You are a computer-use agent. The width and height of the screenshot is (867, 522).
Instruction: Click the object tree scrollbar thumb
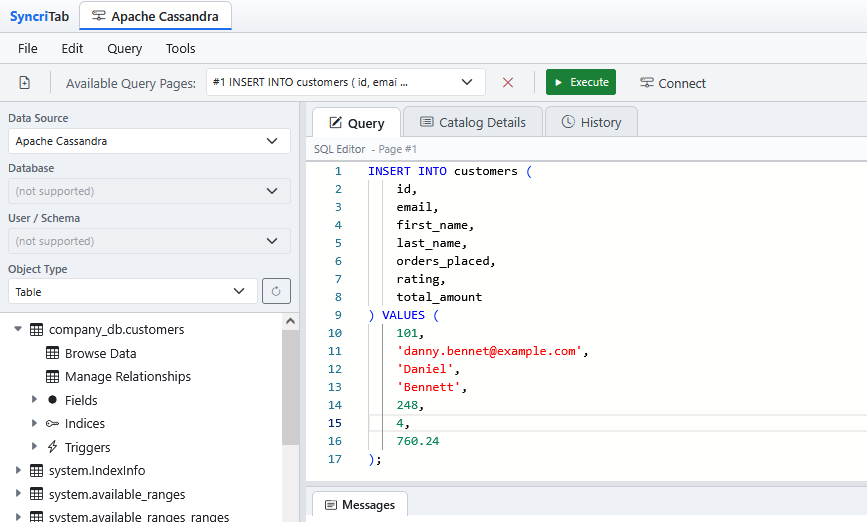[x=290, y=388]
